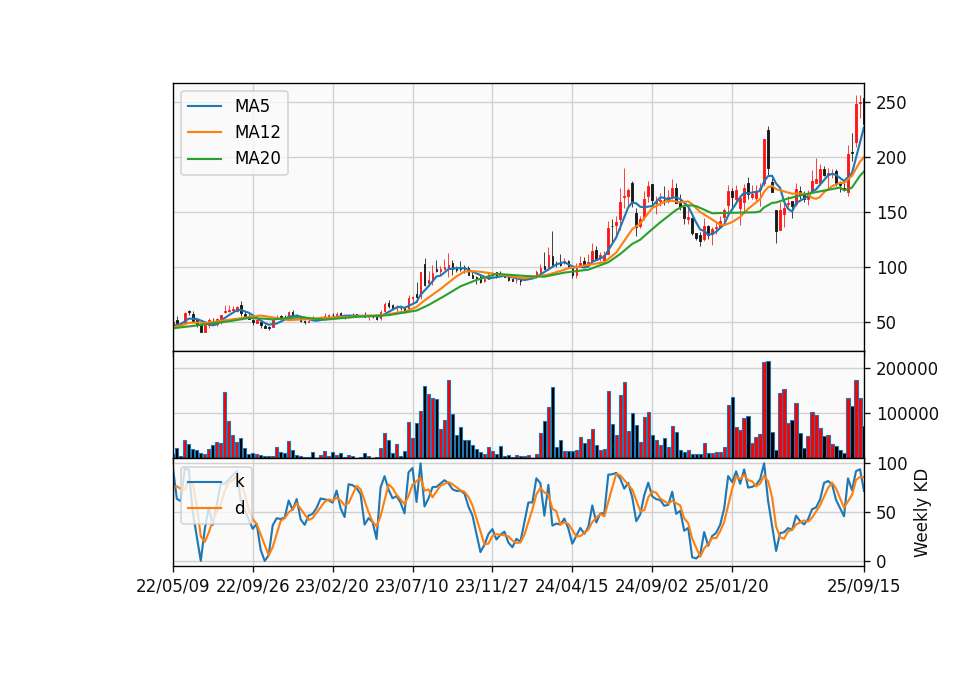Click the d legend label
The height and width of the screenshot is (690, 960).
[239, 508]
